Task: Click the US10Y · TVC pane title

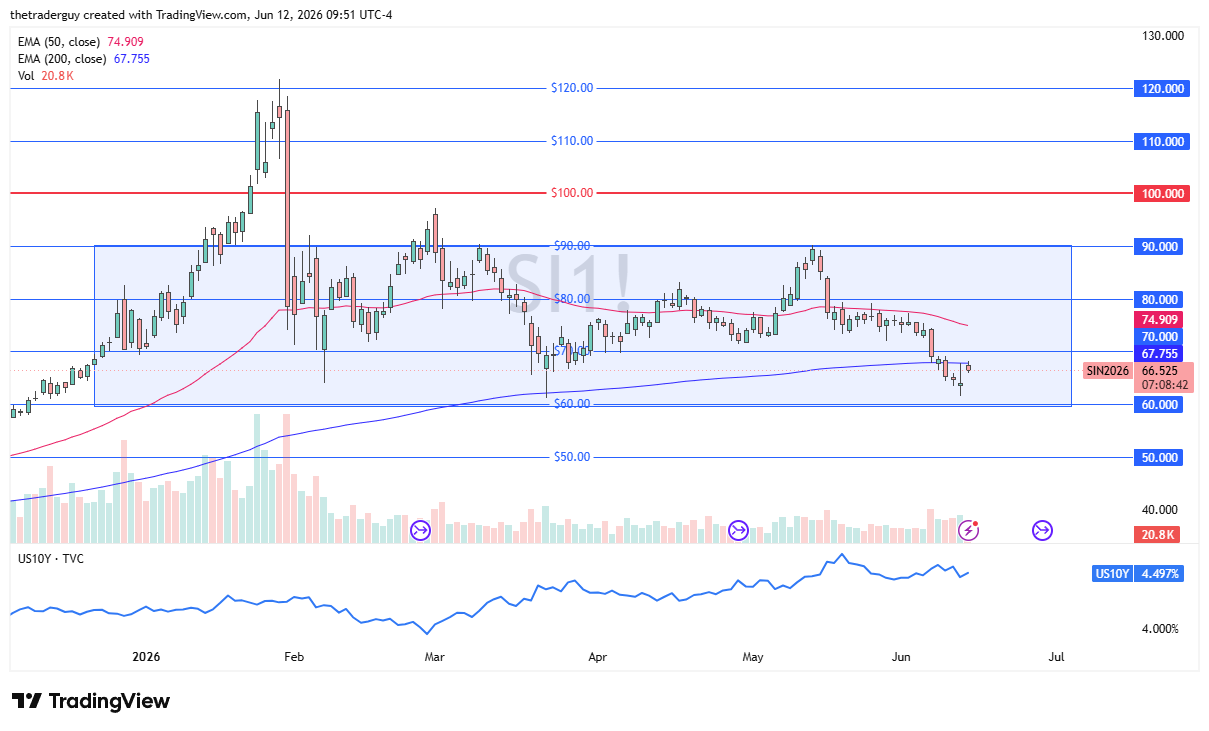Action: [51, 558]
